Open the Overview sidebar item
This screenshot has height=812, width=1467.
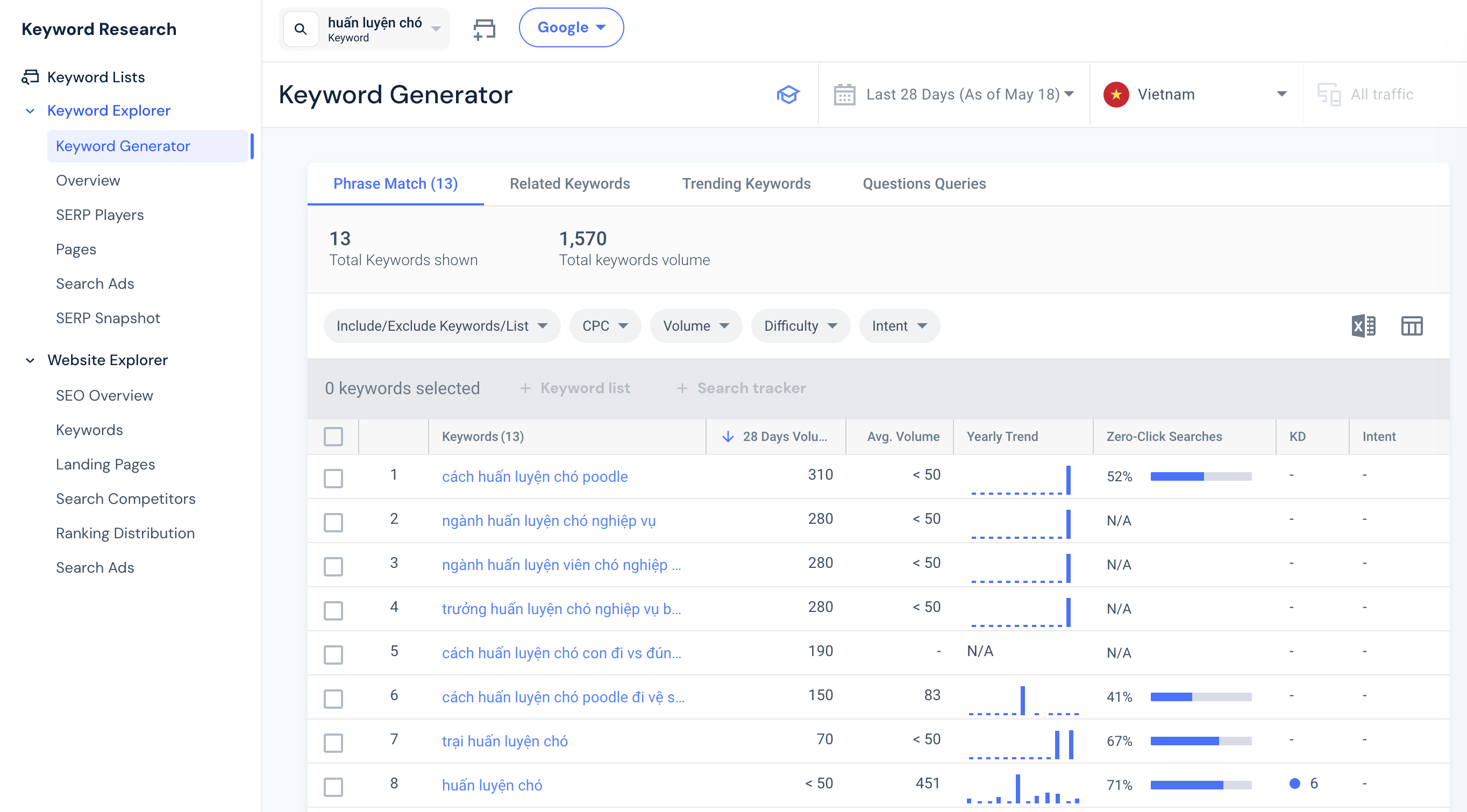88,181
